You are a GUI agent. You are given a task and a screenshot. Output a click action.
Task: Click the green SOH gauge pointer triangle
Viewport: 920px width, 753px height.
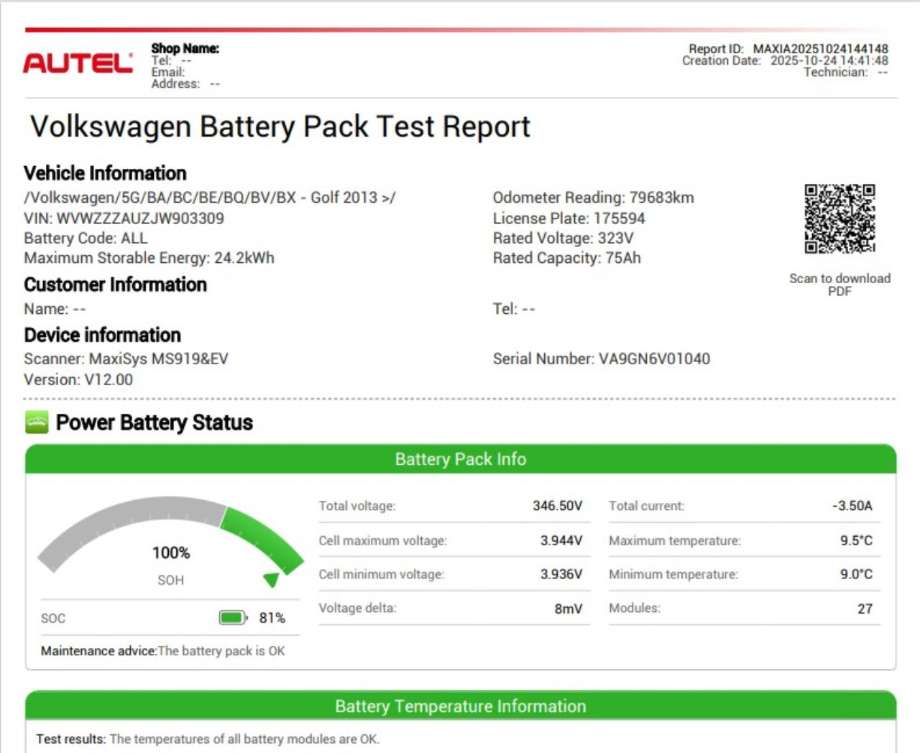point(272,580)
